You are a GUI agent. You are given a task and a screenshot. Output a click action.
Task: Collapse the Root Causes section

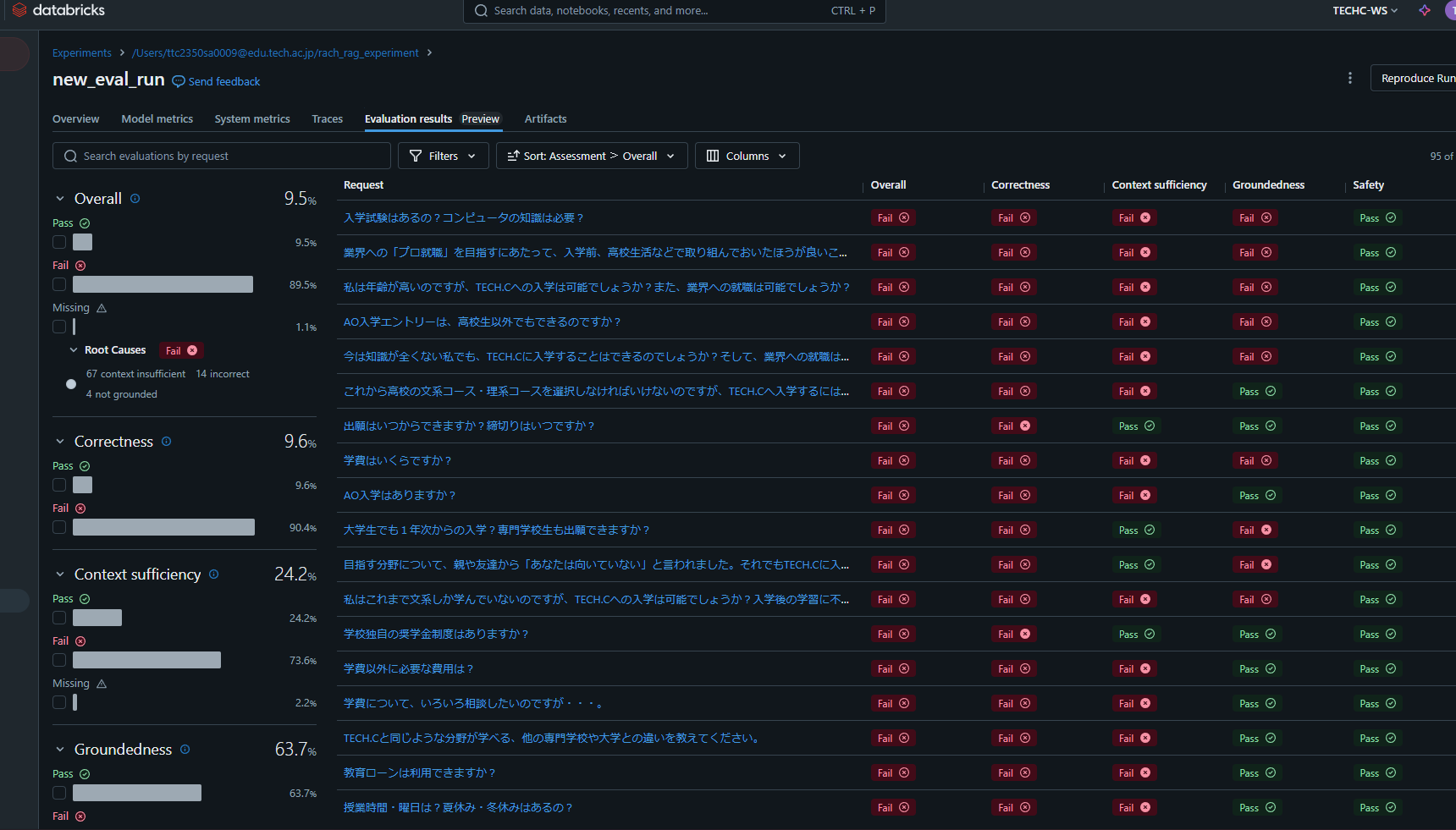[74, 350]
